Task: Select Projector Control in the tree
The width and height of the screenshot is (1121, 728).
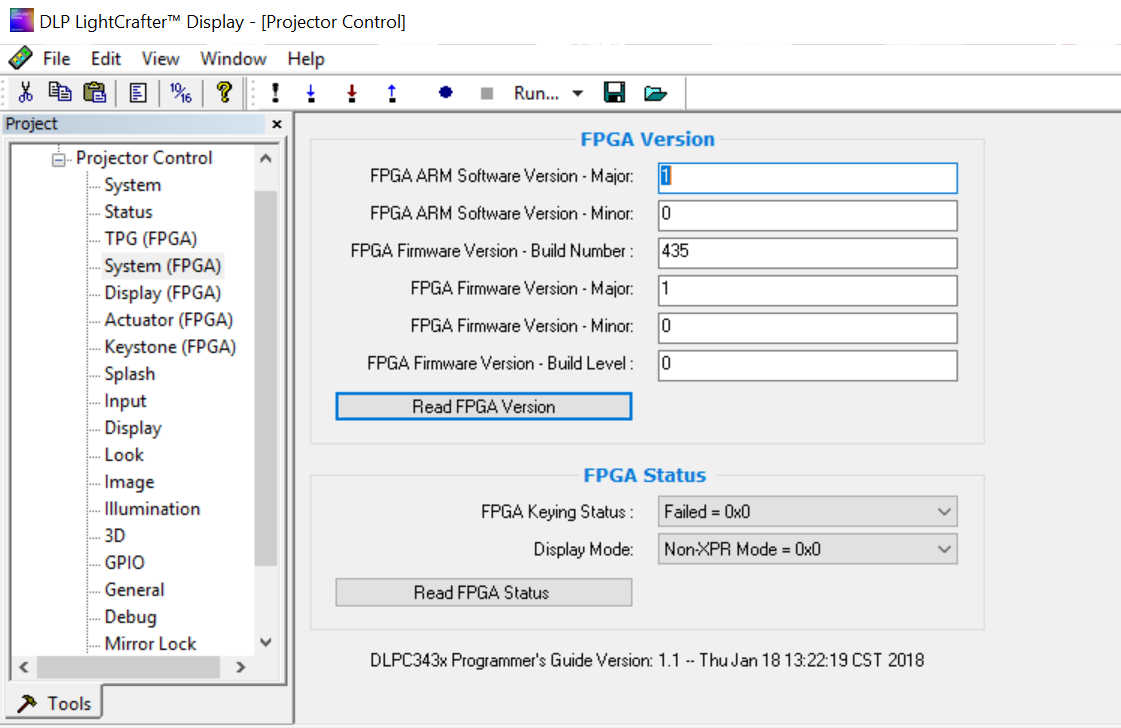Action: pyautogui.click(x=144, y=158)
